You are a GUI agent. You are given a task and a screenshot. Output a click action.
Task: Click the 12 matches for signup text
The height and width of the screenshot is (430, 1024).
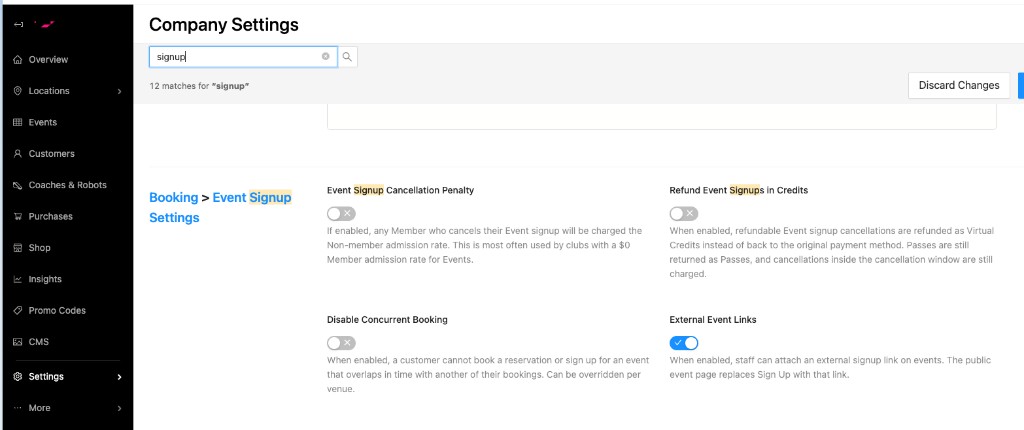(200, 86)
